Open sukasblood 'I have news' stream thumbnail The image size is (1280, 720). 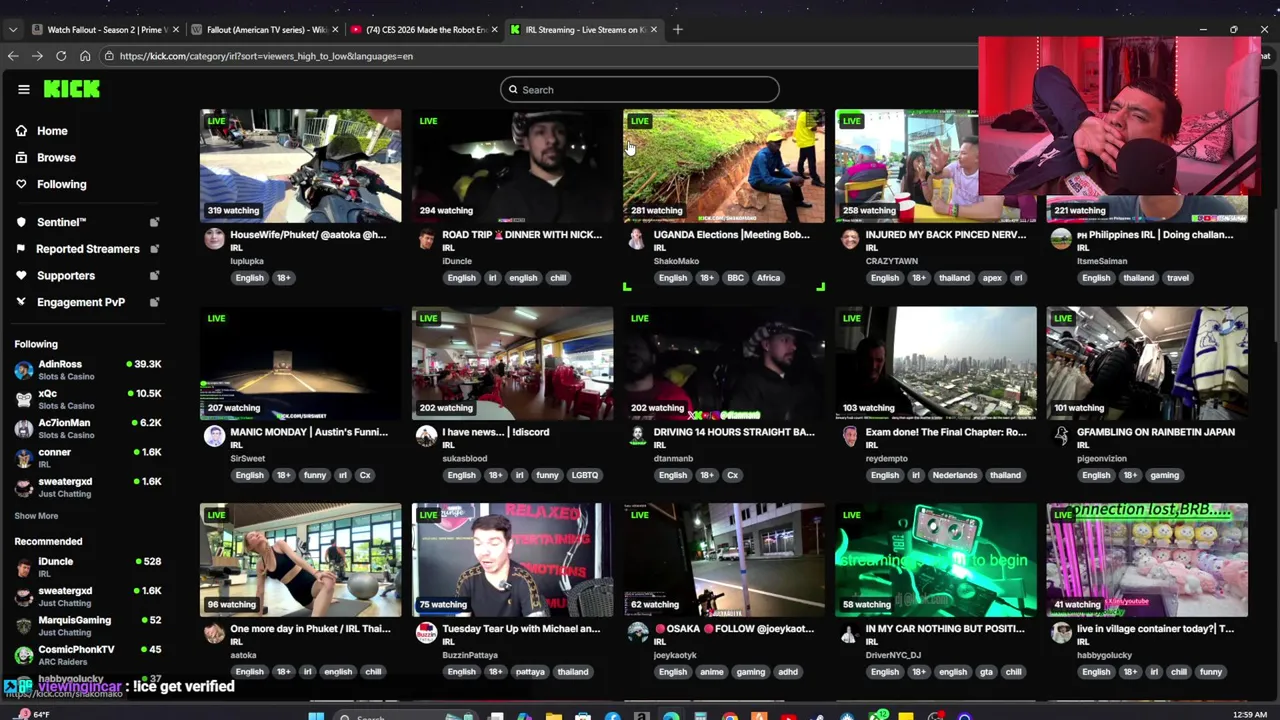click(x=512, y=363)
